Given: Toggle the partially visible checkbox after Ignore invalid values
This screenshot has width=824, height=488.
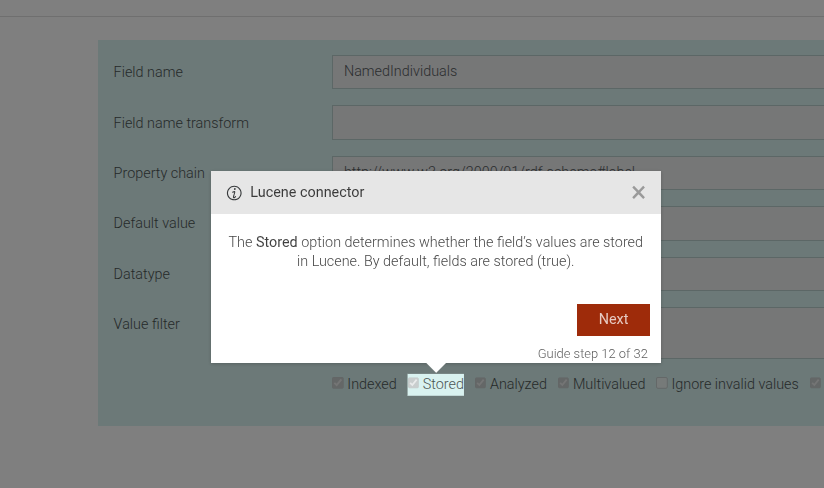Looking at the screenshot, I should [x=816, y=384].
